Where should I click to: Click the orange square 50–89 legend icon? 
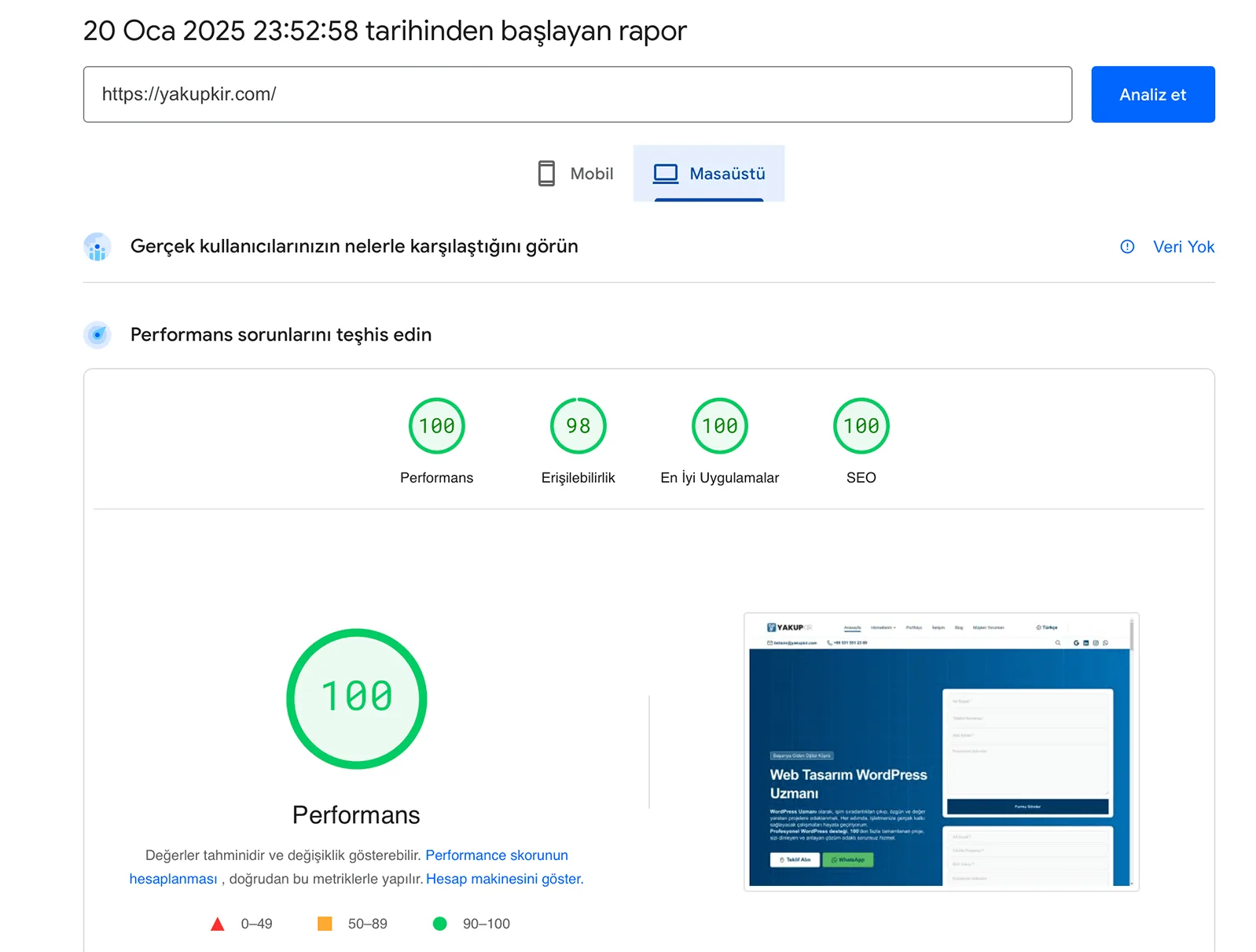(325, 924)
